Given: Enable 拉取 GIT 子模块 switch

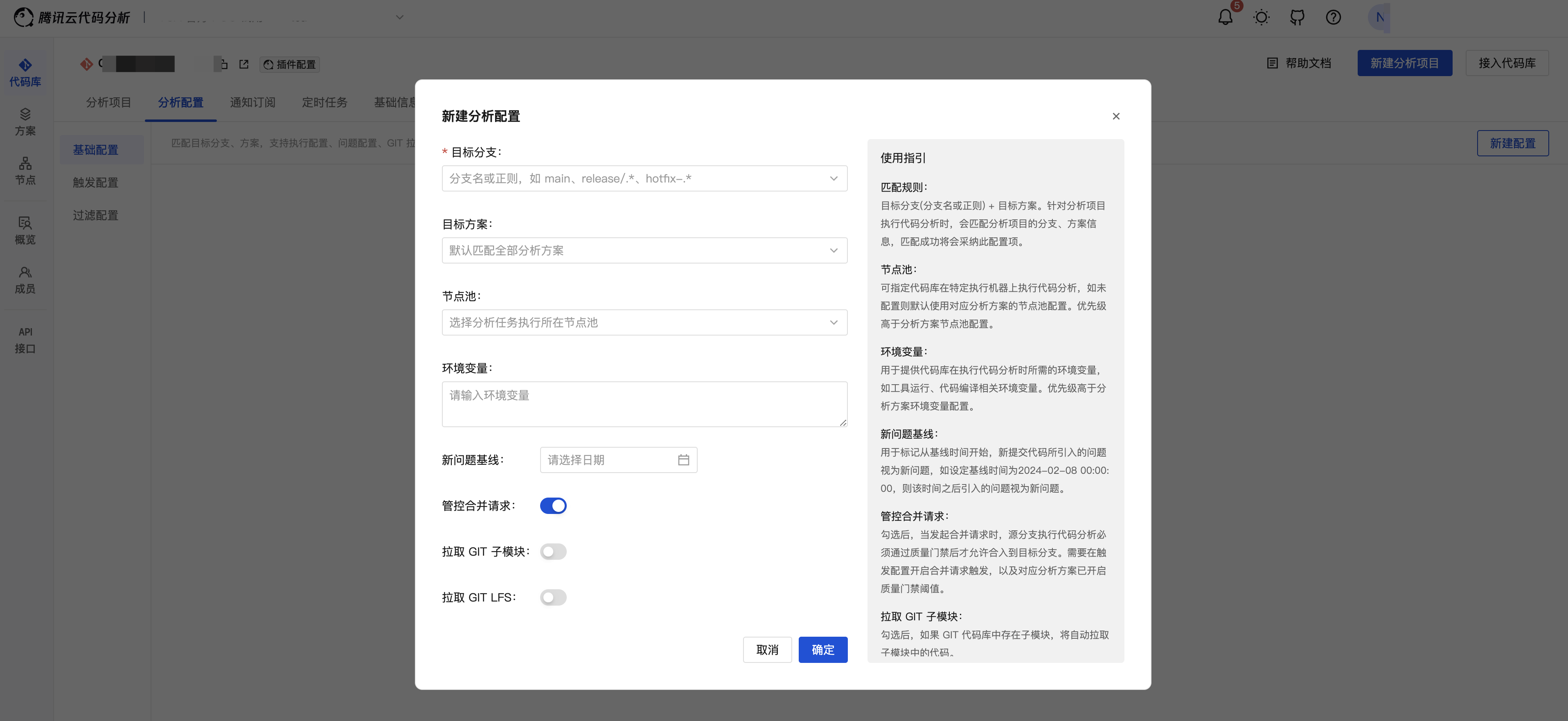Looking at the screenshot, I should [553, 551].
